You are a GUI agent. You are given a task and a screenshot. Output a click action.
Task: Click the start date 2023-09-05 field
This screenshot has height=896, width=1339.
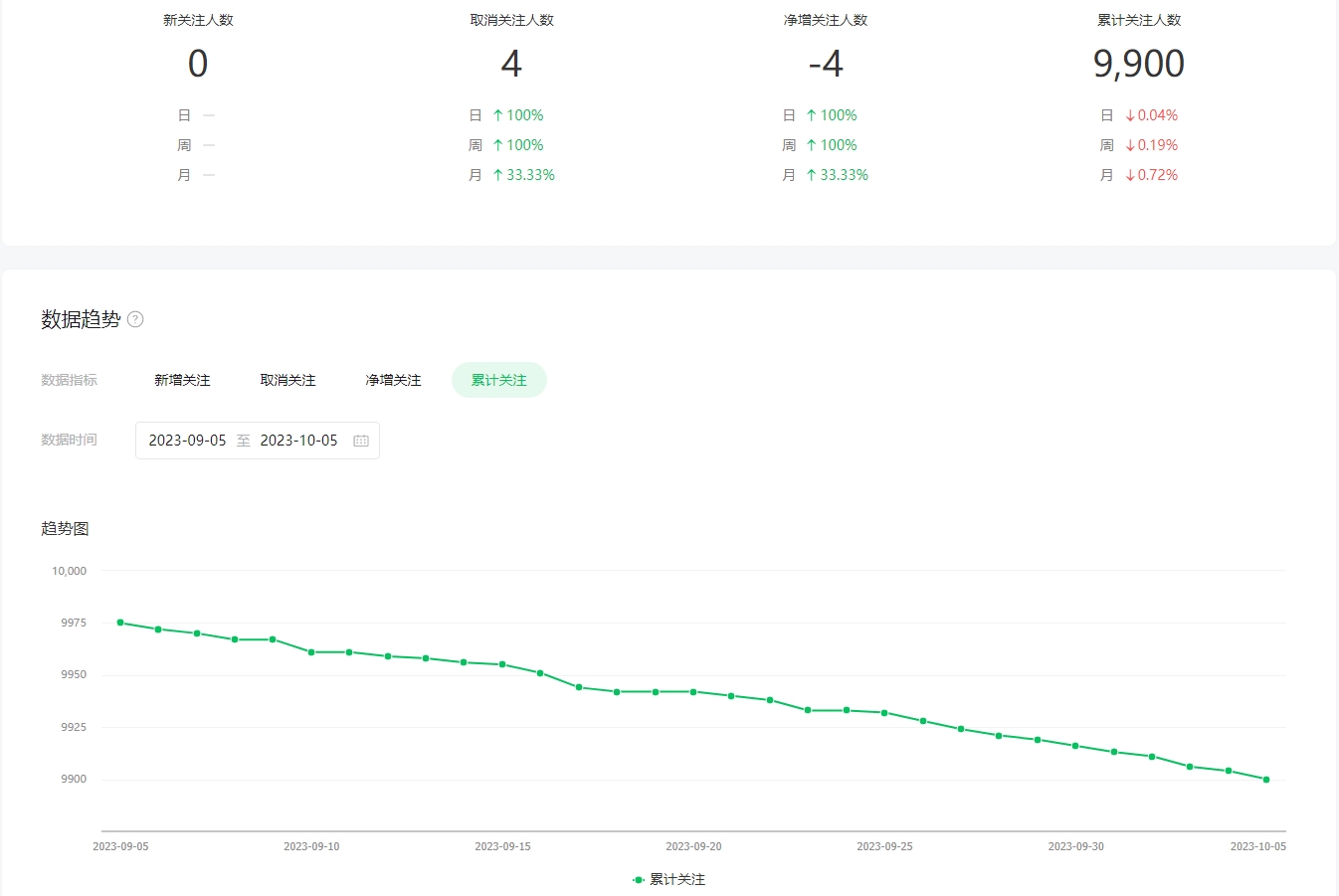tap(187, 441)
